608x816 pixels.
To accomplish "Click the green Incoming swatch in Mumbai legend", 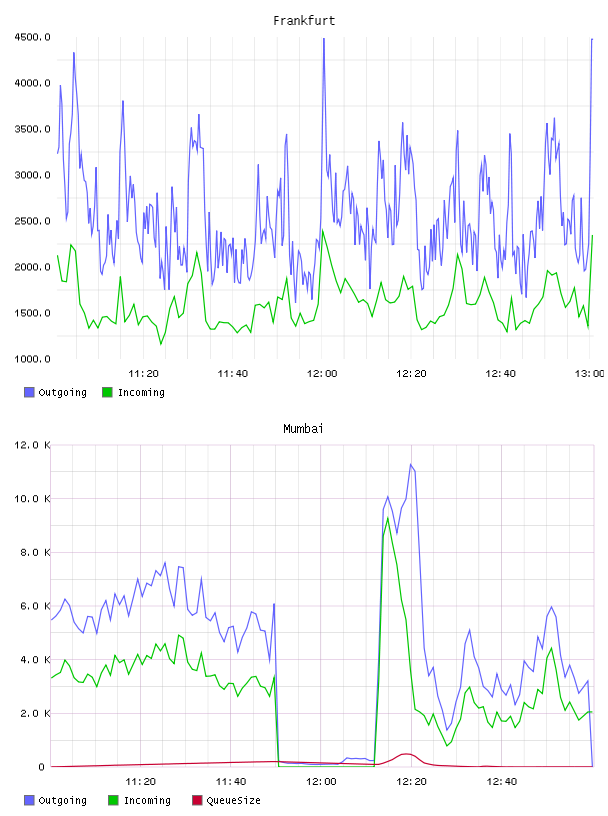I will 113,800.
